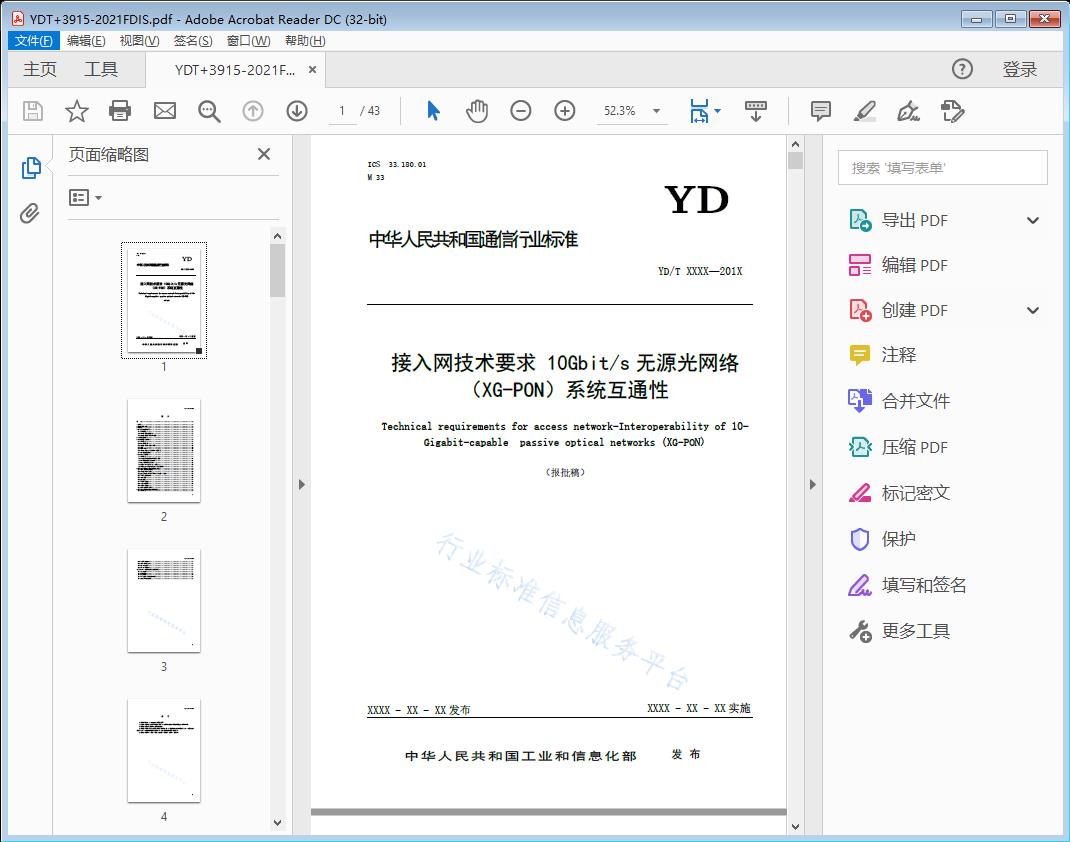Open the print dialog via printer icon
1070x842 pixels.
point(120,111)
